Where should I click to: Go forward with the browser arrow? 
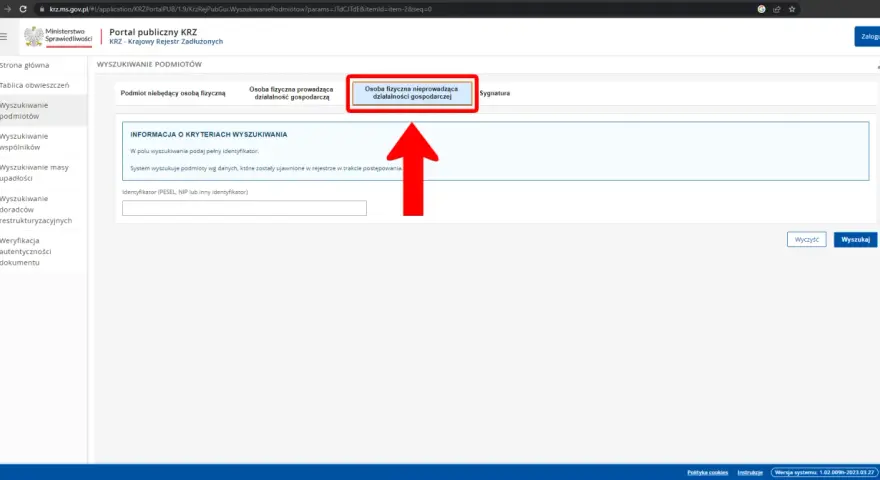(x=7, y=9)
